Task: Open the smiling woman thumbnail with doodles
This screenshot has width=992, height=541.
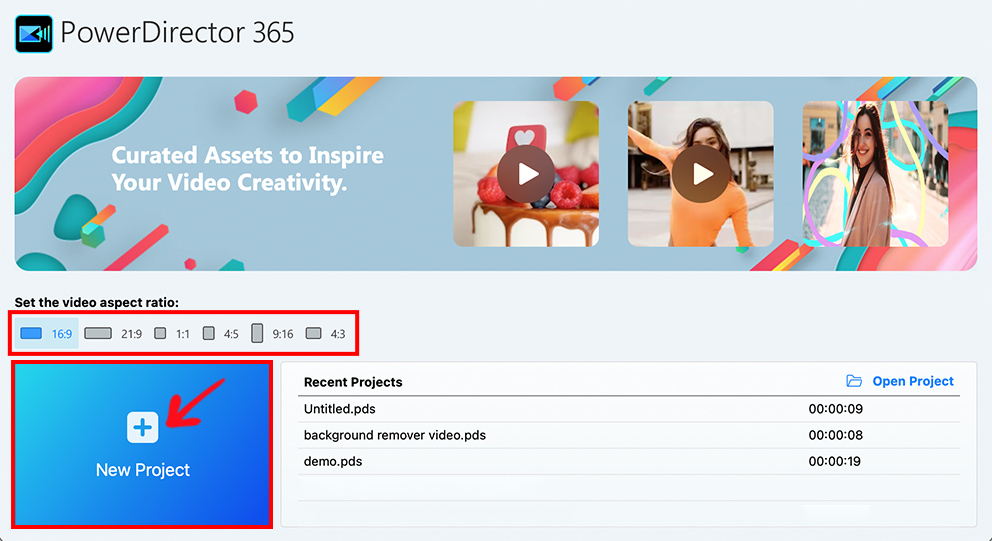Action: coord(875,174)
